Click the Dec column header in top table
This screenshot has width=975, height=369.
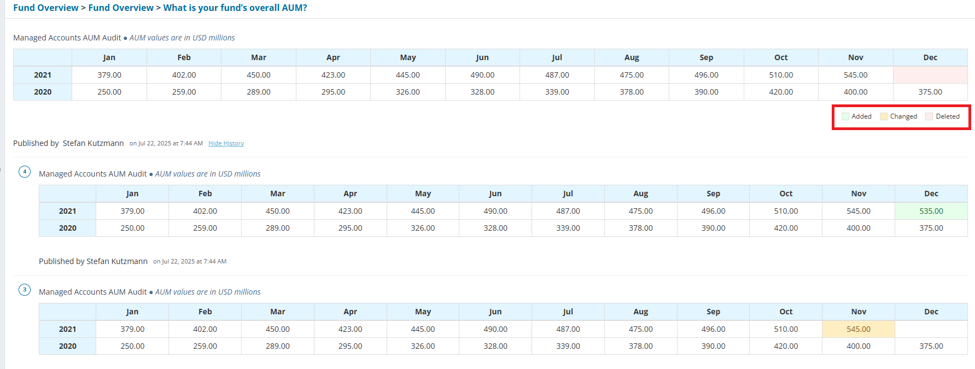[931, 57]
